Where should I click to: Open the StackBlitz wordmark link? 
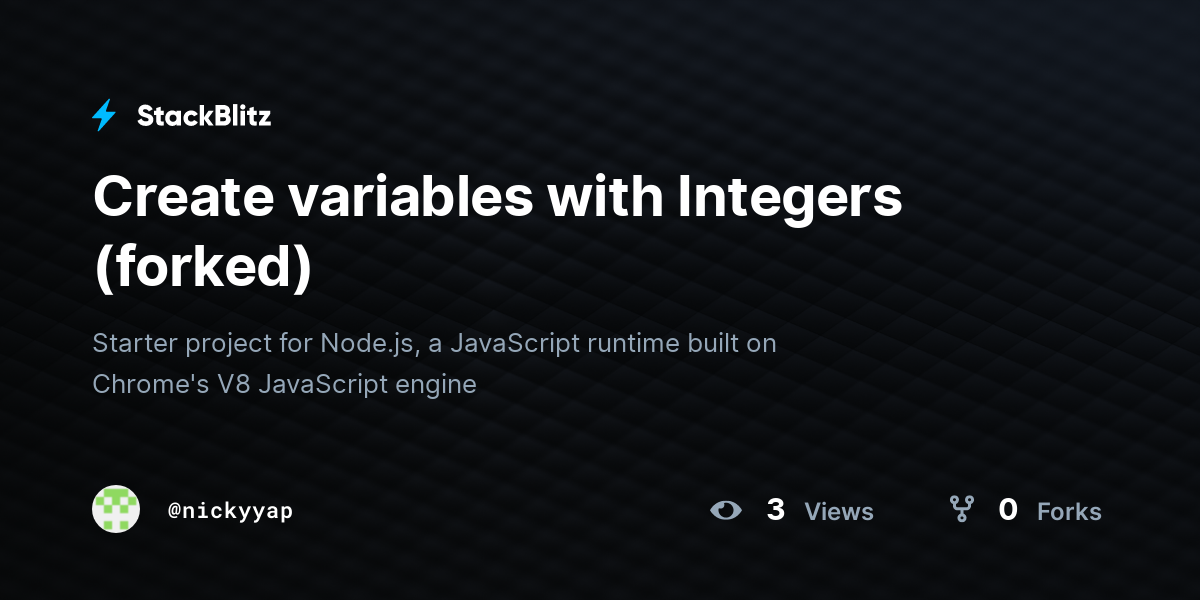pos(204,116)
